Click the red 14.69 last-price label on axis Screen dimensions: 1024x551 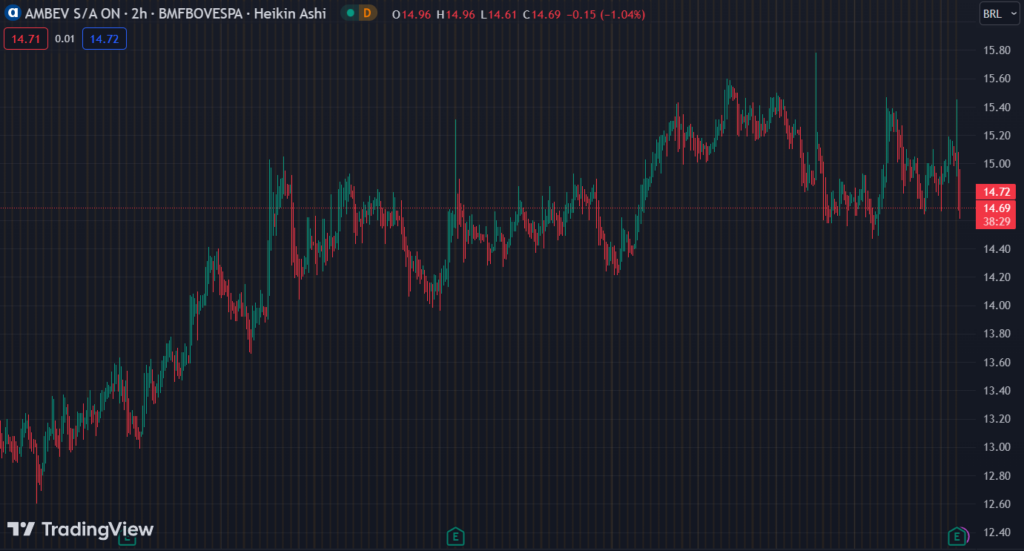pyautogui.click(x=996, y=208)
